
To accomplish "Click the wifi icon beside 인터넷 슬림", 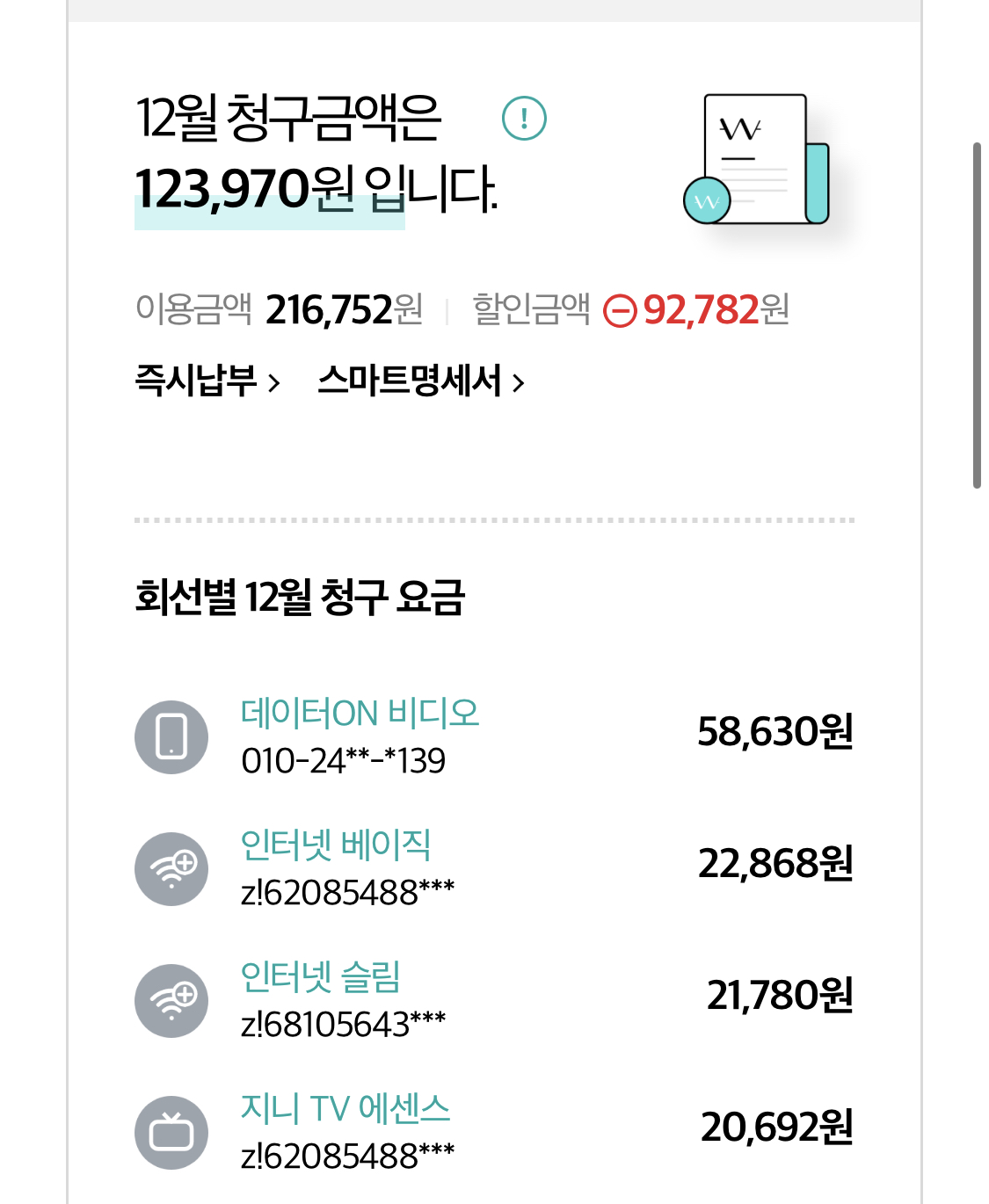I will 171,1000.
